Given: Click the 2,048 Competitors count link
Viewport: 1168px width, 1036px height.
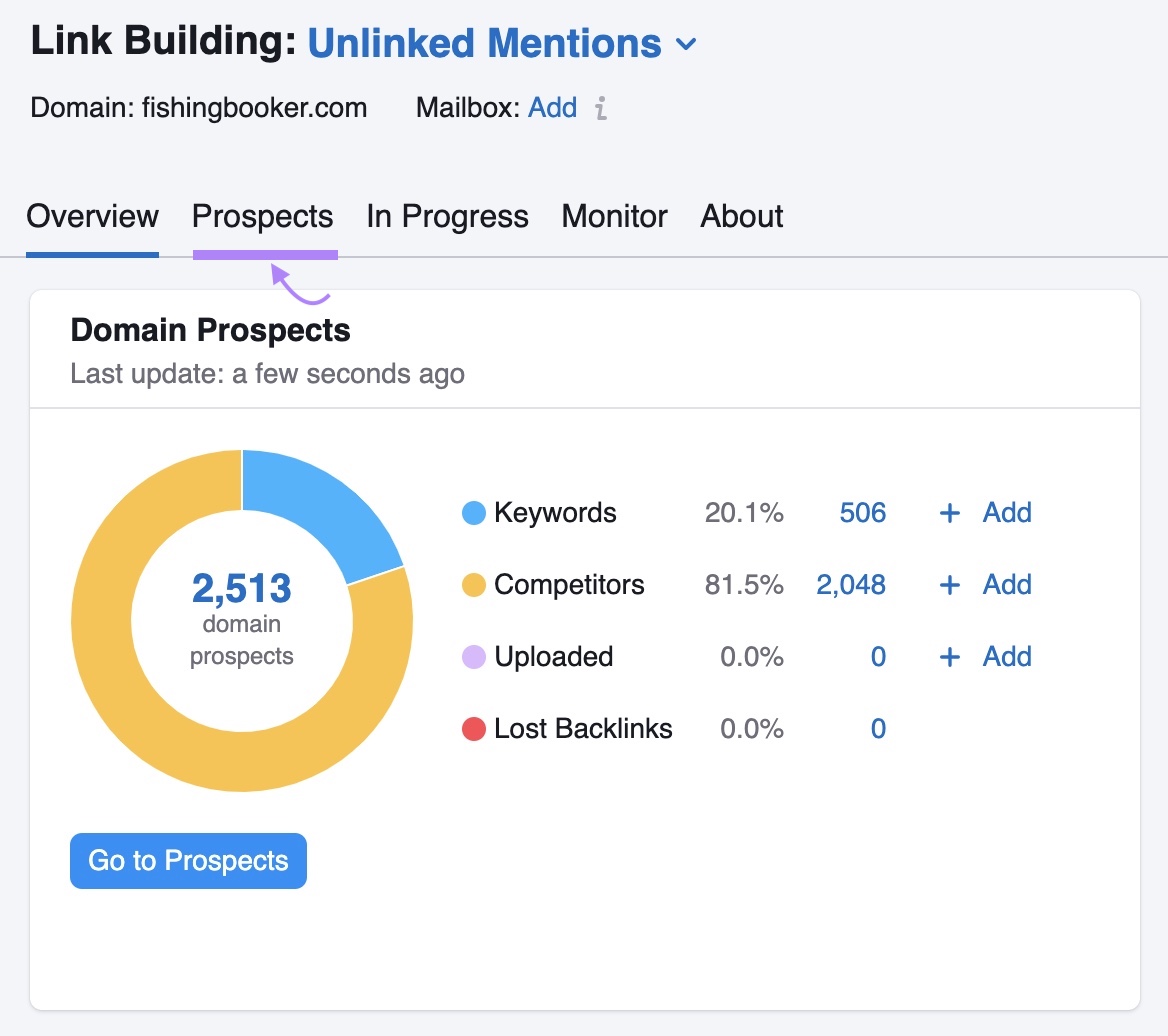Looking at the screenshot, I should click(851, 585).
